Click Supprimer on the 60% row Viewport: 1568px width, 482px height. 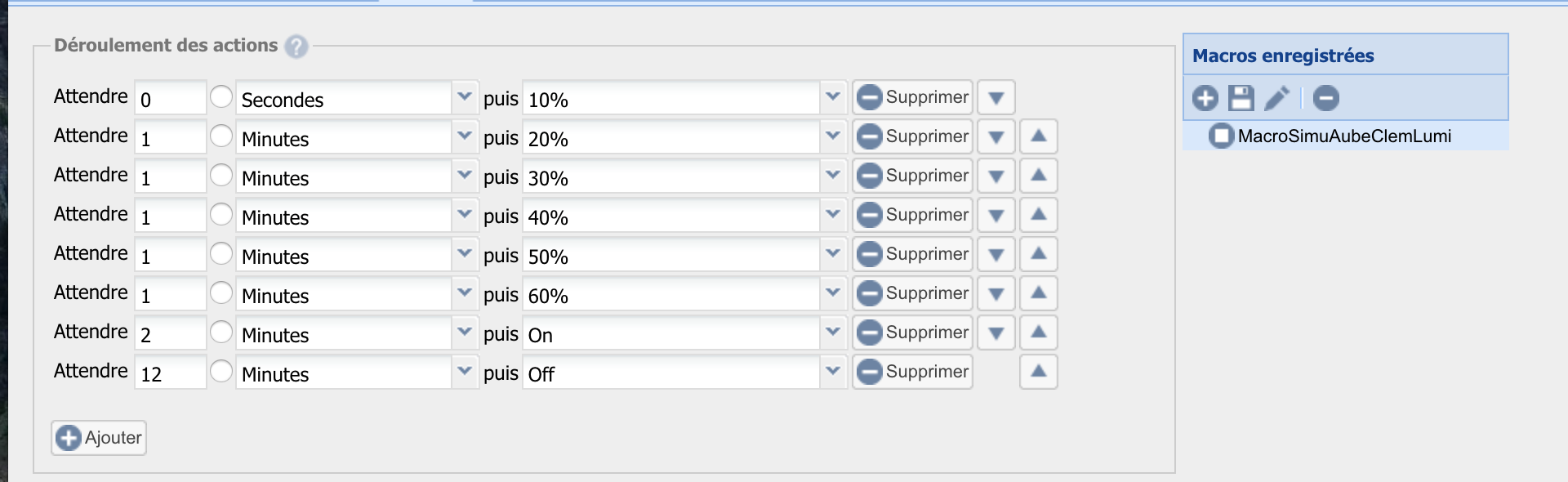point(912,293)
